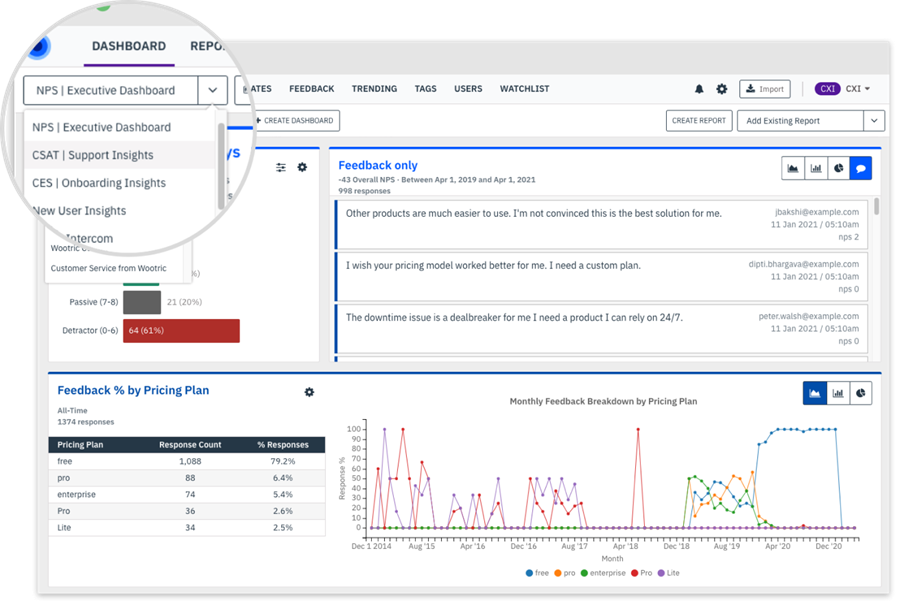This screenshot has width=900, height=605.
Task: Toggle the Lite series in chart legend
Action: (669, 573)
